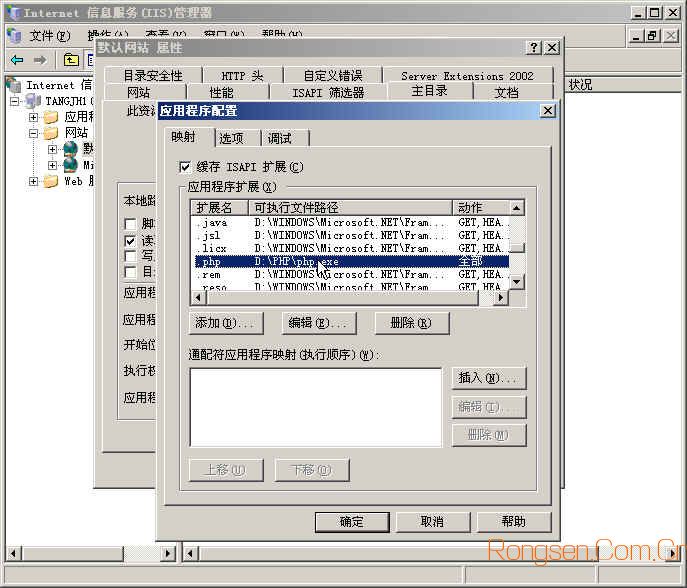
Task: Click the forward arrow toolbar icon
Action: click(40, 60)
